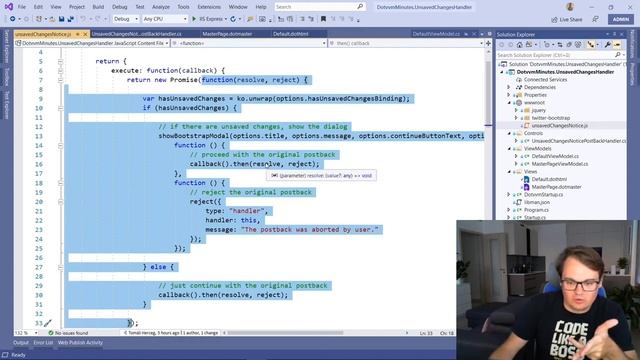
Task: Click the user account avatar
Action: 570,7
